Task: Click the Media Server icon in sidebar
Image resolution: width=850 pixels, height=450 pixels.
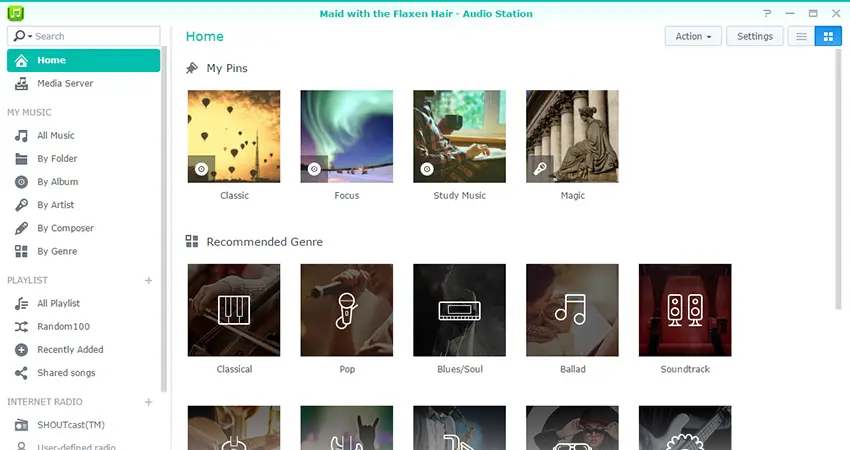Action: tap(21, 83)
